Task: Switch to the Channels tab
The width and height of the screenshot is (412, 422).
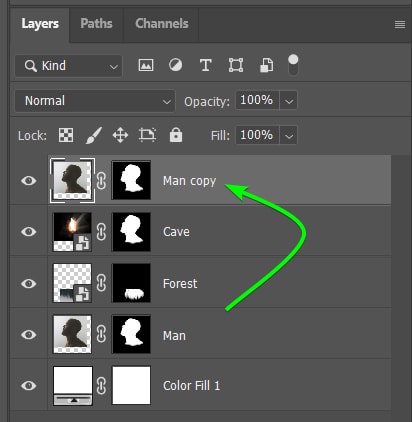Action: click(x=162, y=24)
